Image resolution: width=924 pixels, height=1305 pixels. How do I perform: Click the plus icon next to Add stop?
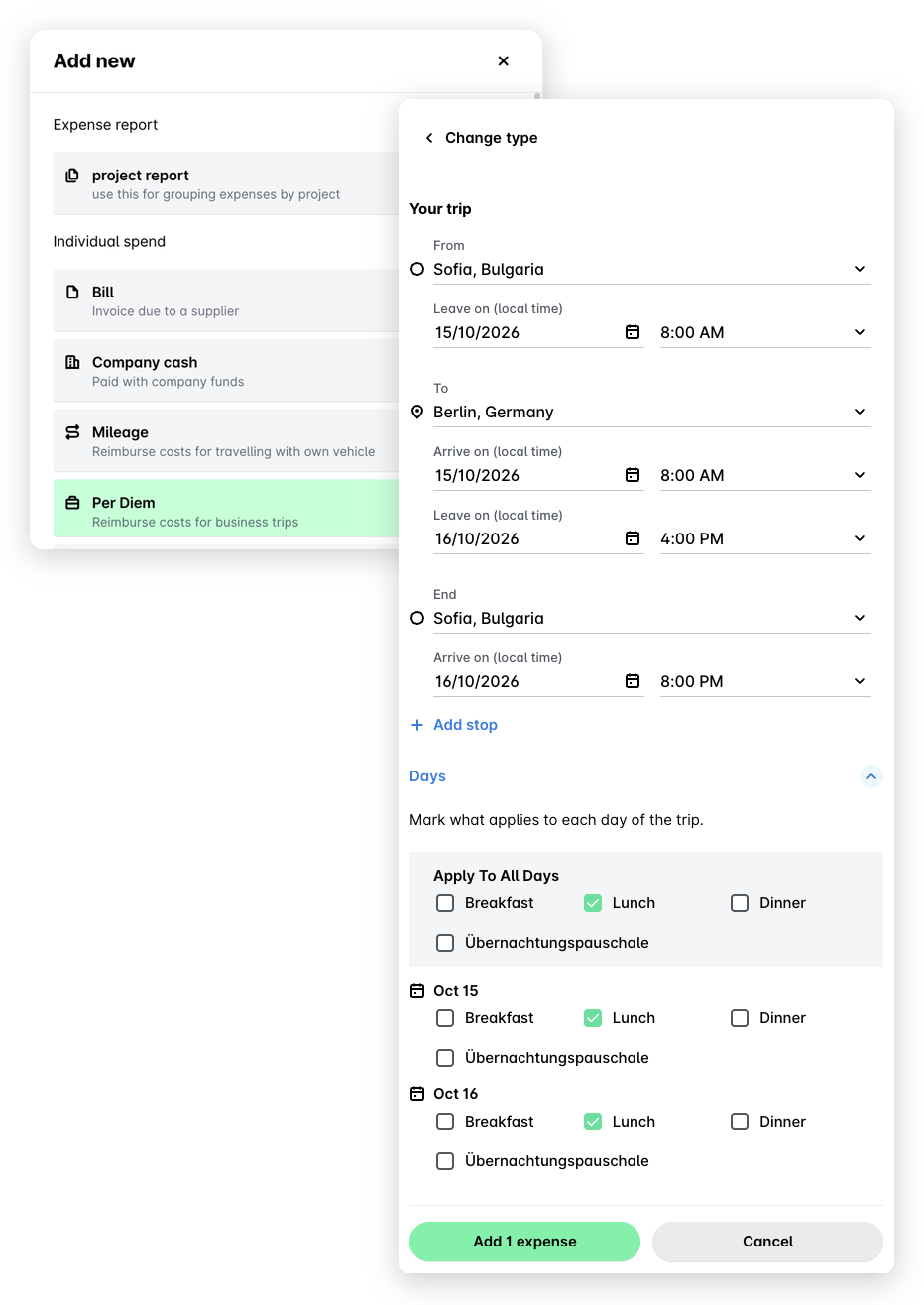417,725
